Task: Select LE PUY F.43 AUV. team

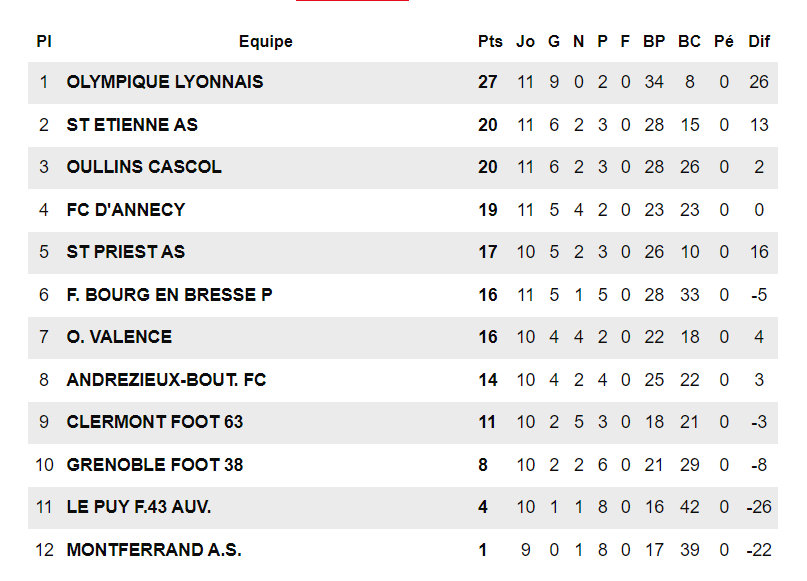Action: click(139, 507)
